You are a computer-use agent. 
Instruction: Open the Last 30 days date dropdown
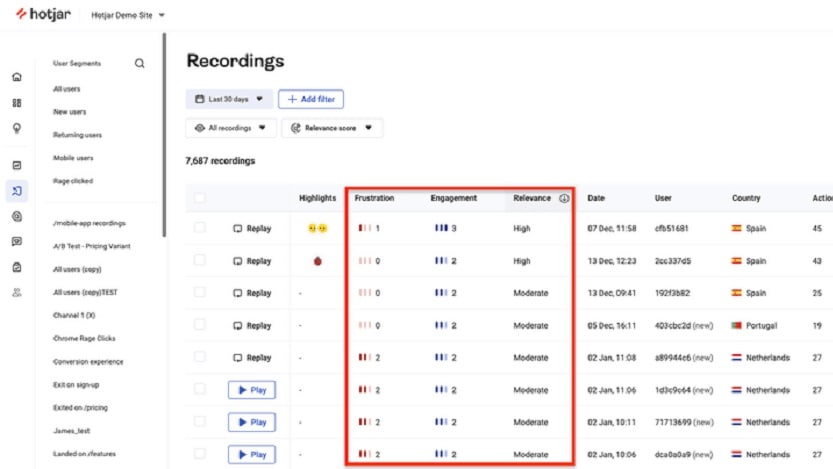pos(229,99)
